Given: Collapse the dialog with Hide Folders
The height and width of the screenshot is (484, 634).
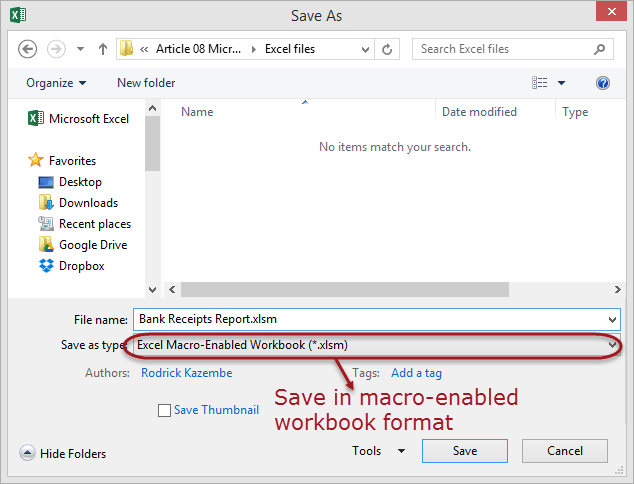Looking at the screenshot, I should (62, 453).
